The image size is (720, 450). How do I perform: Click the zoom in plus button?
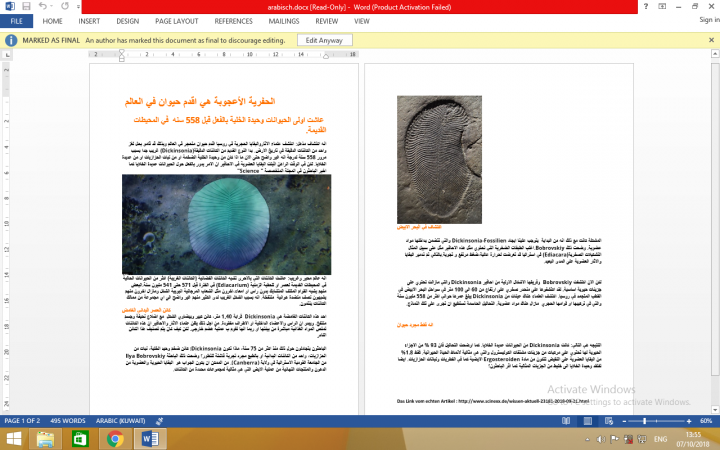[689, 421]
